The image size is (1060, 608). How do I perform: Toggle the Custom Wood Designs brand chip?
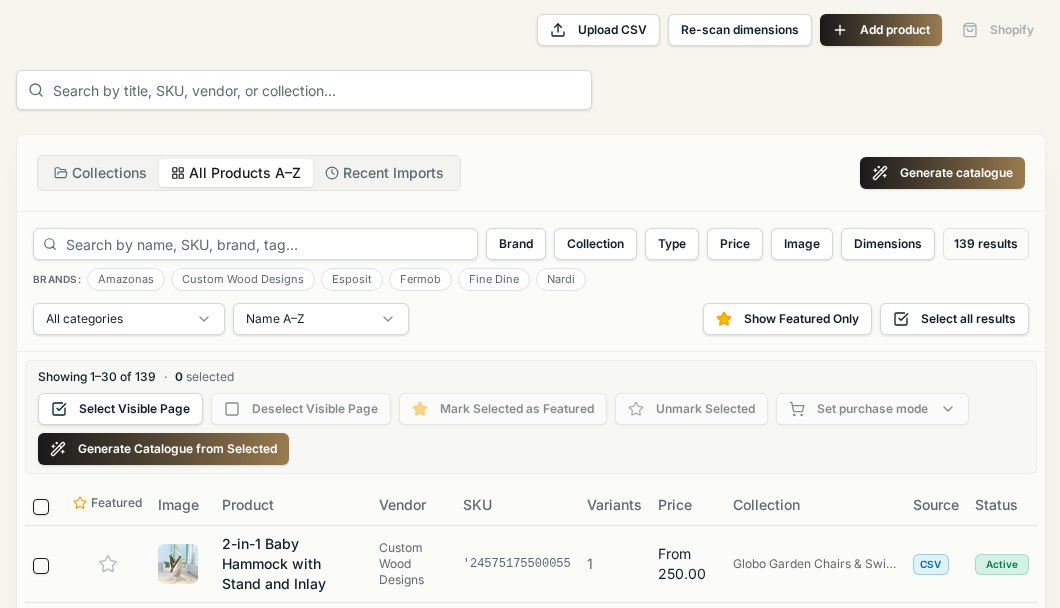tap(243, 279)
